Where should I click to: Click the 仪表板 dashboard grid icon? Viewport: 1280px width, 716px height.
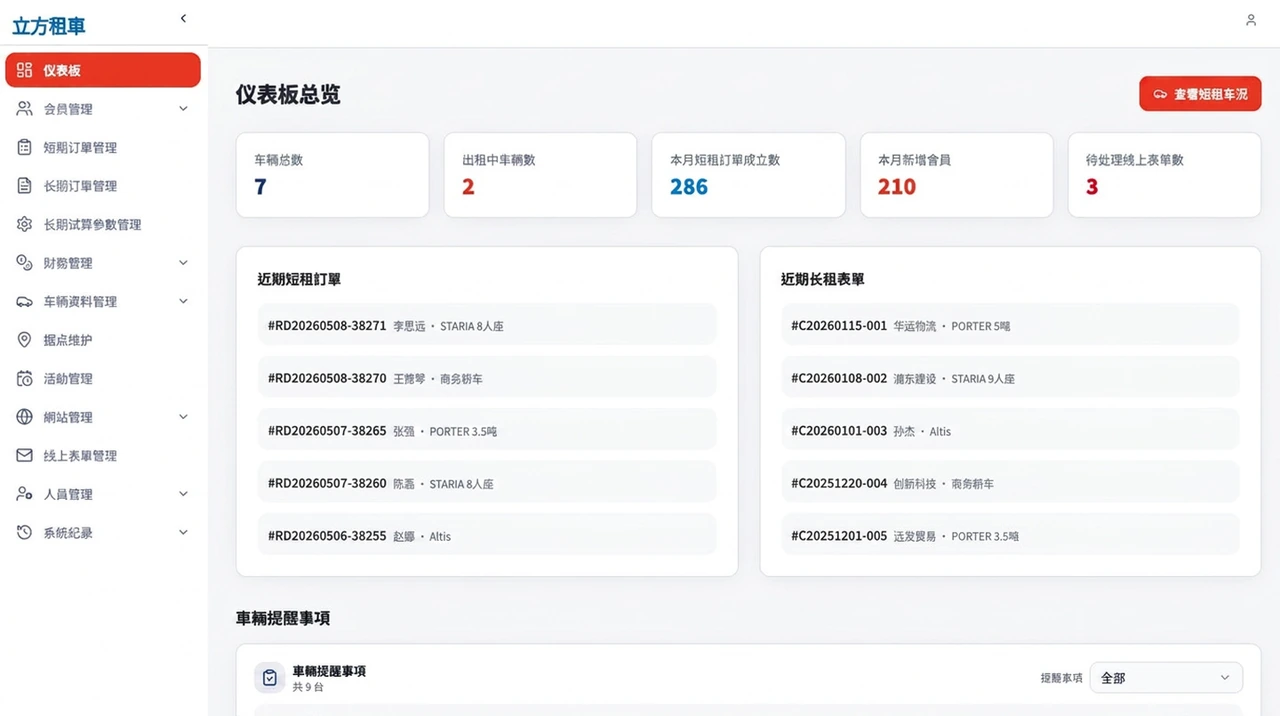click(25, 70)
